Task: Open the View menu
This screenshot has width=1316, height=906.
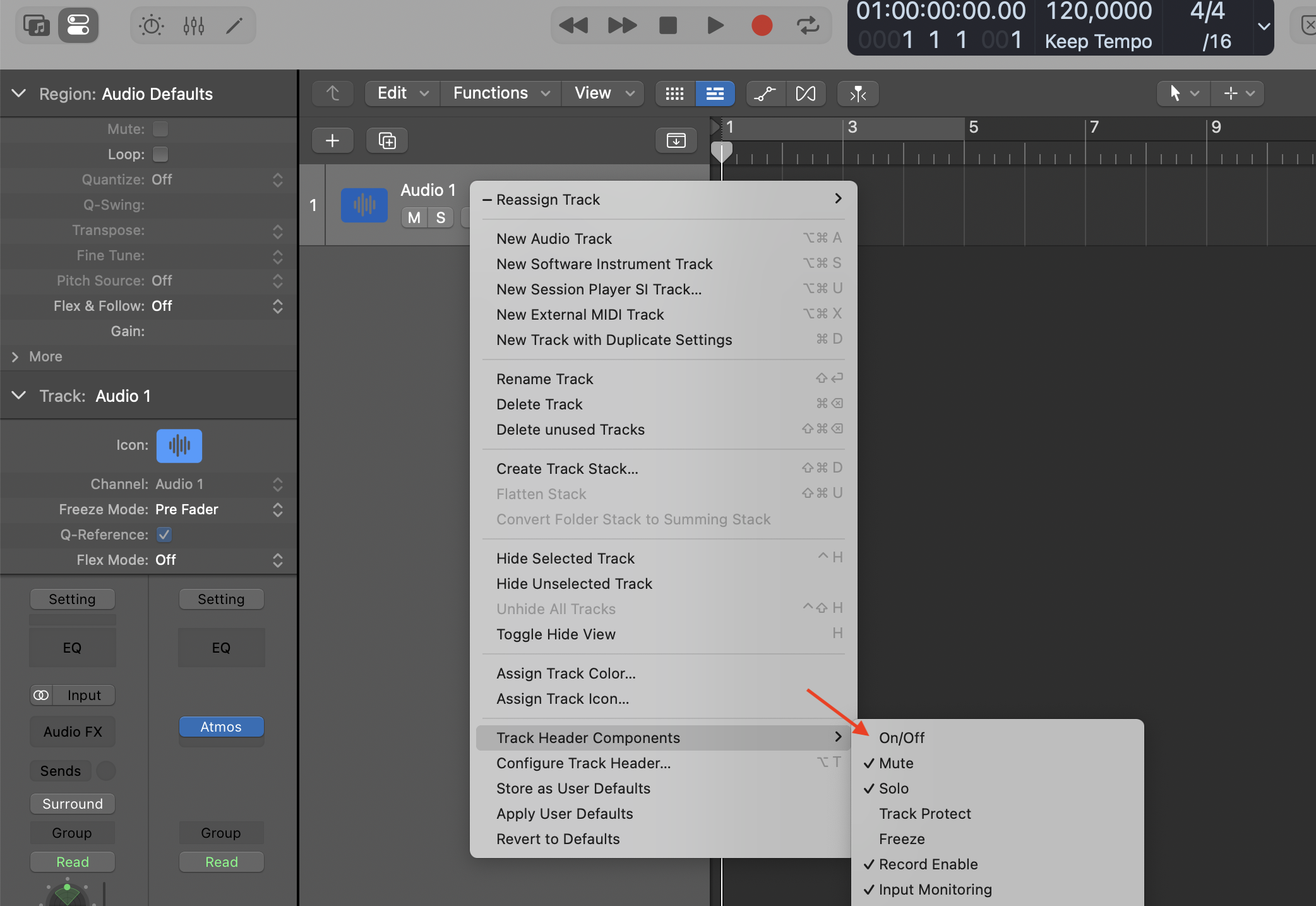Action: [x=603, y=94]
